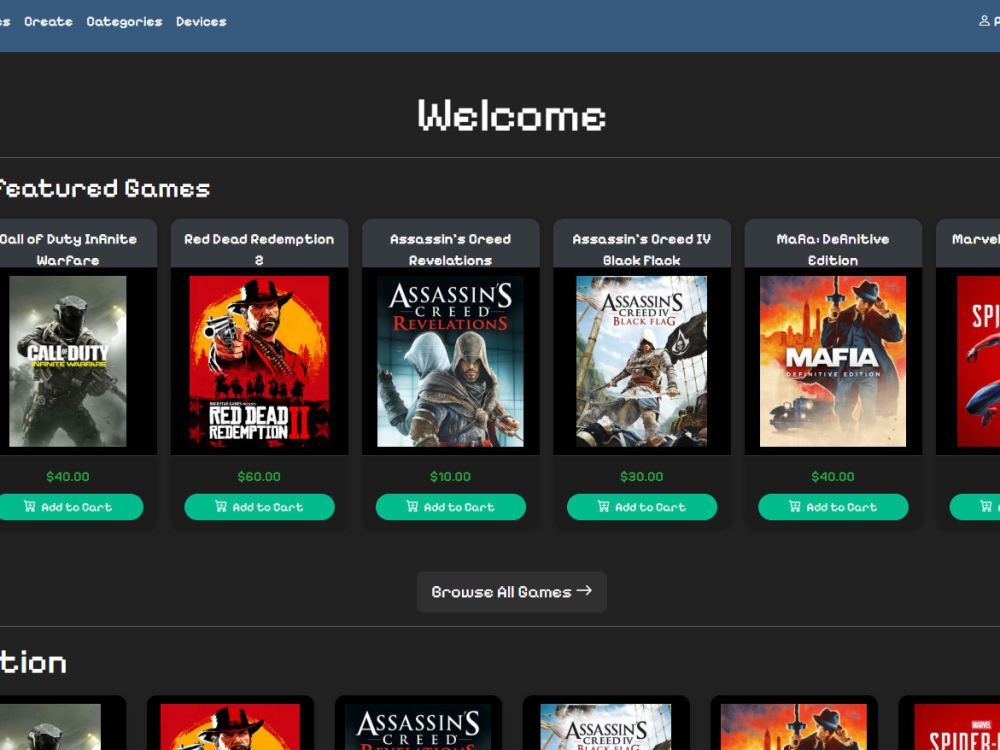Open Red Dead Redemption cover in lower section
The width and height of the screenshot is (1000, 750).
click(230, 727)
